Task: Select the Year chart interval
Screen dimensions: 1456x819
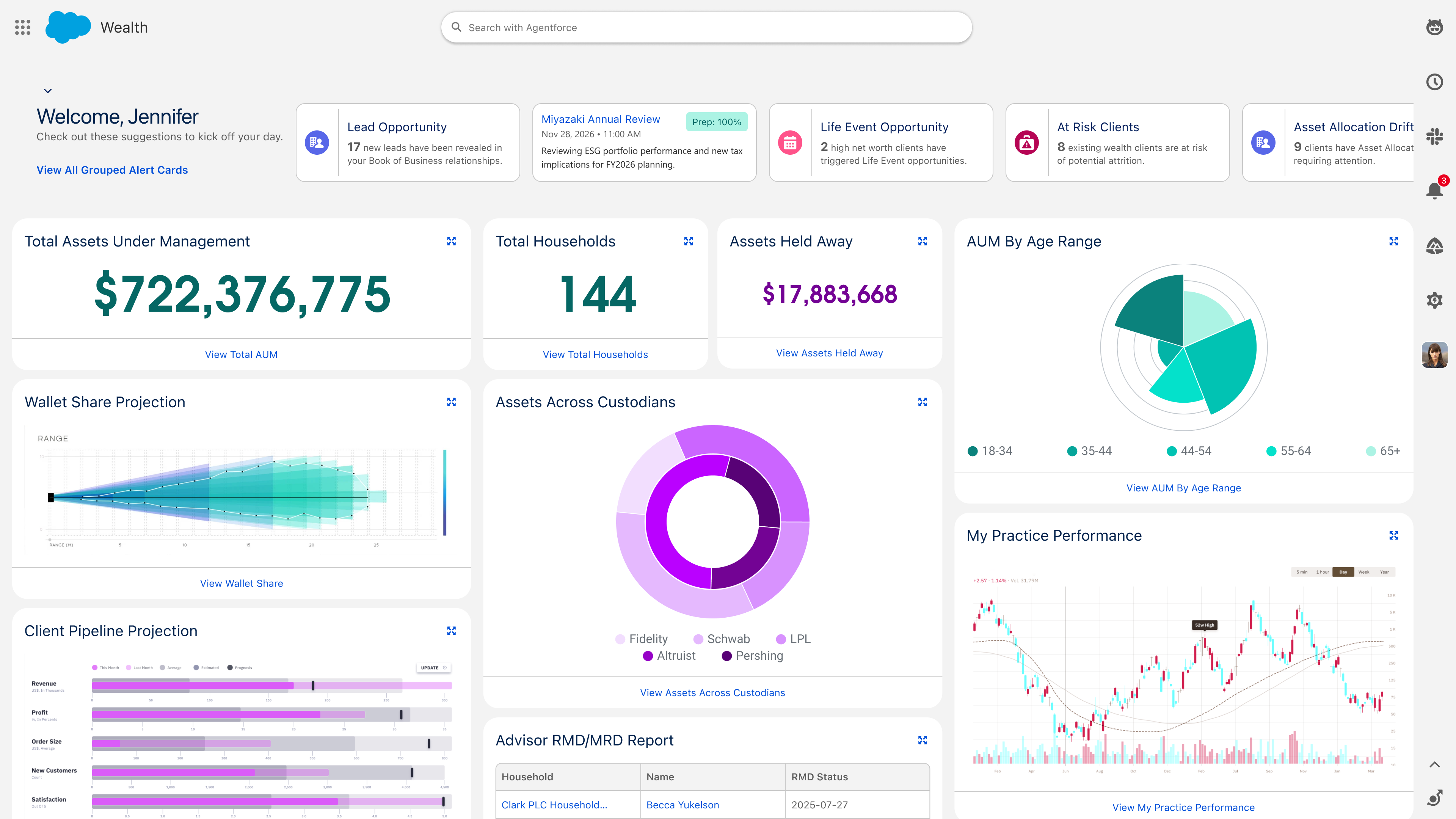Action: pos(1384,572)
